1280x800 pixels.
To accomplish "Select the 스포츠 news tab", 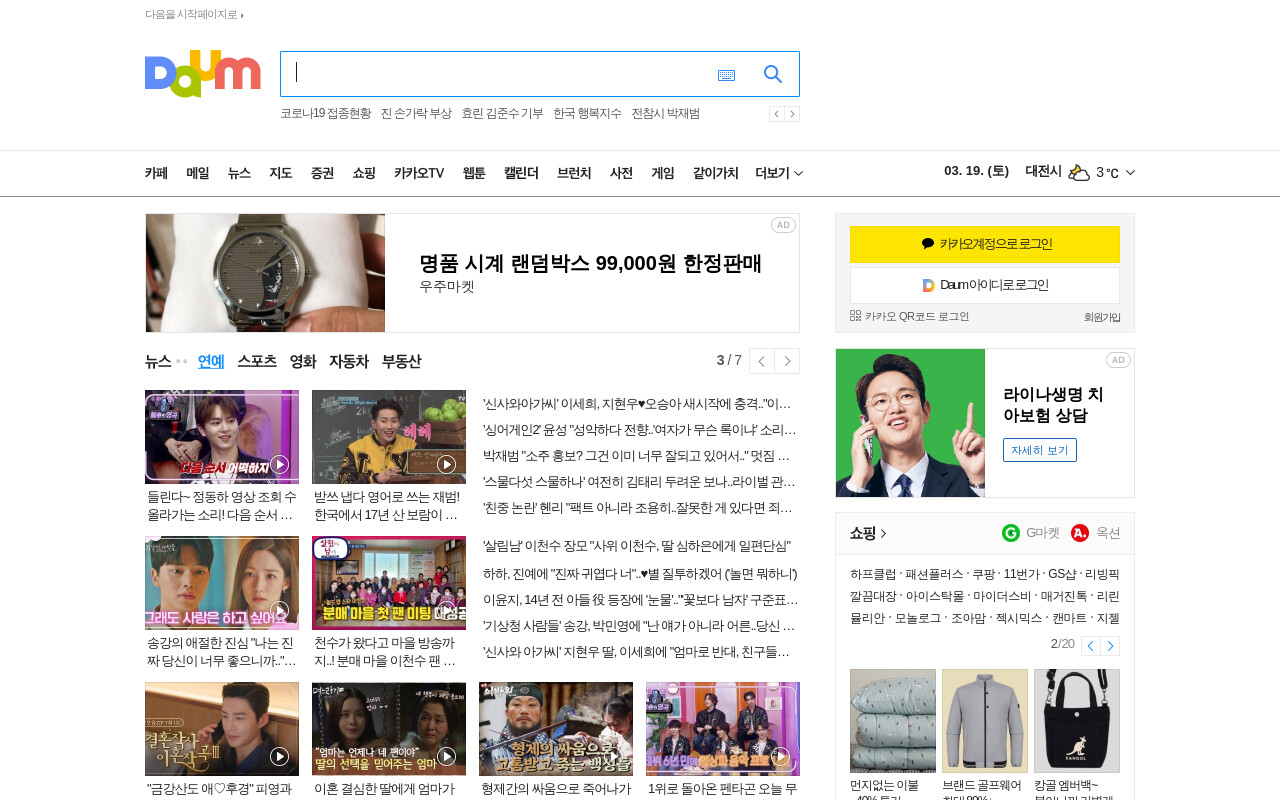I will tap(257, 361).
